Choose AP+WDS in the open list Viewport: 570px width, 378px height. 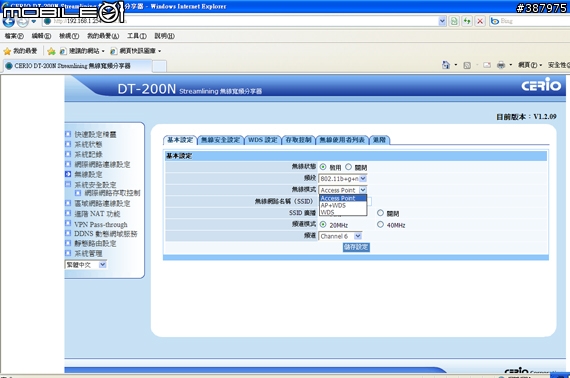coord(343,205)
